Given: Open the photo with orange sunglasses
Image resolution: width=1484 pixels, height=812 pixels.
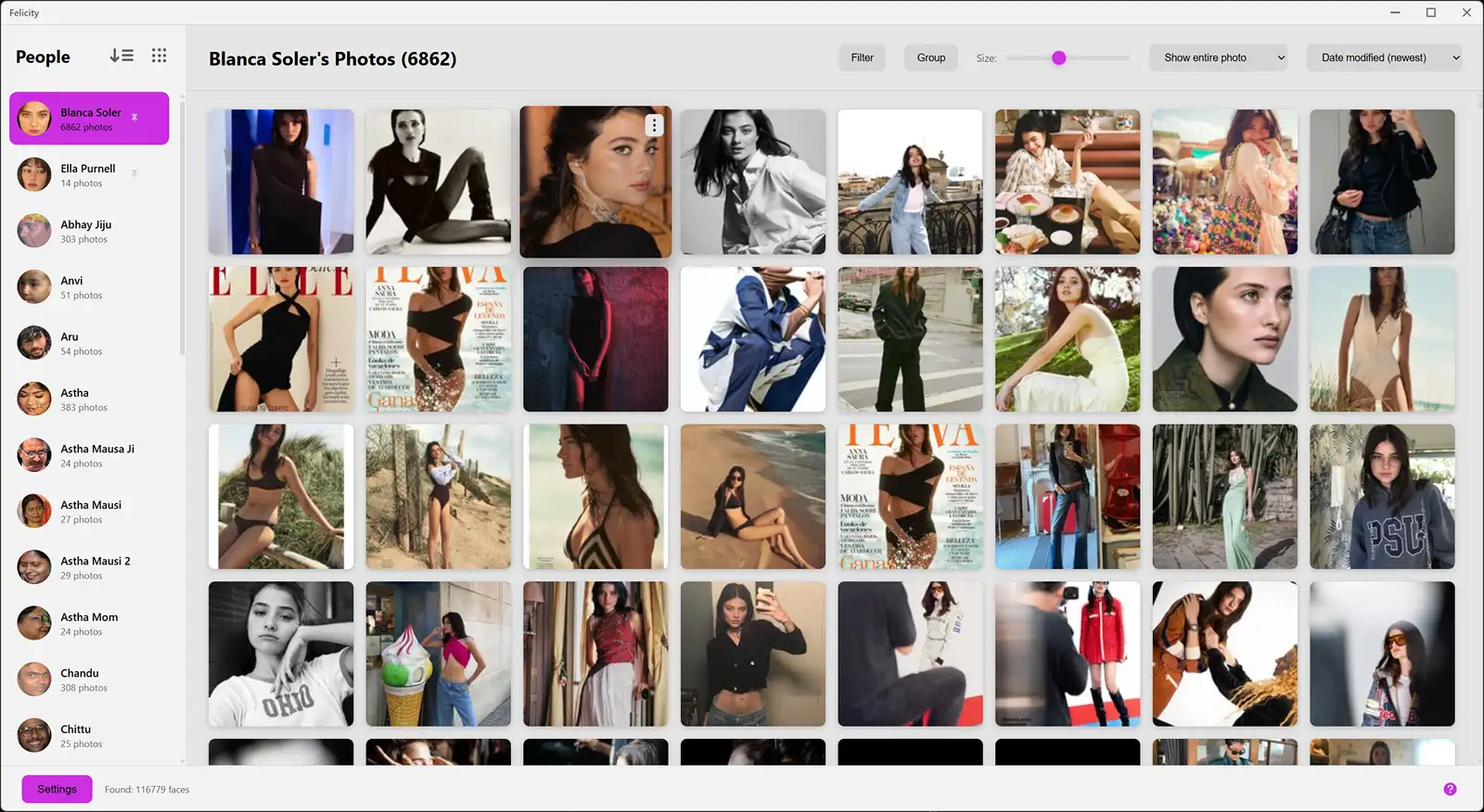Looking at the screenshot, I should (x=1382, y=653).
